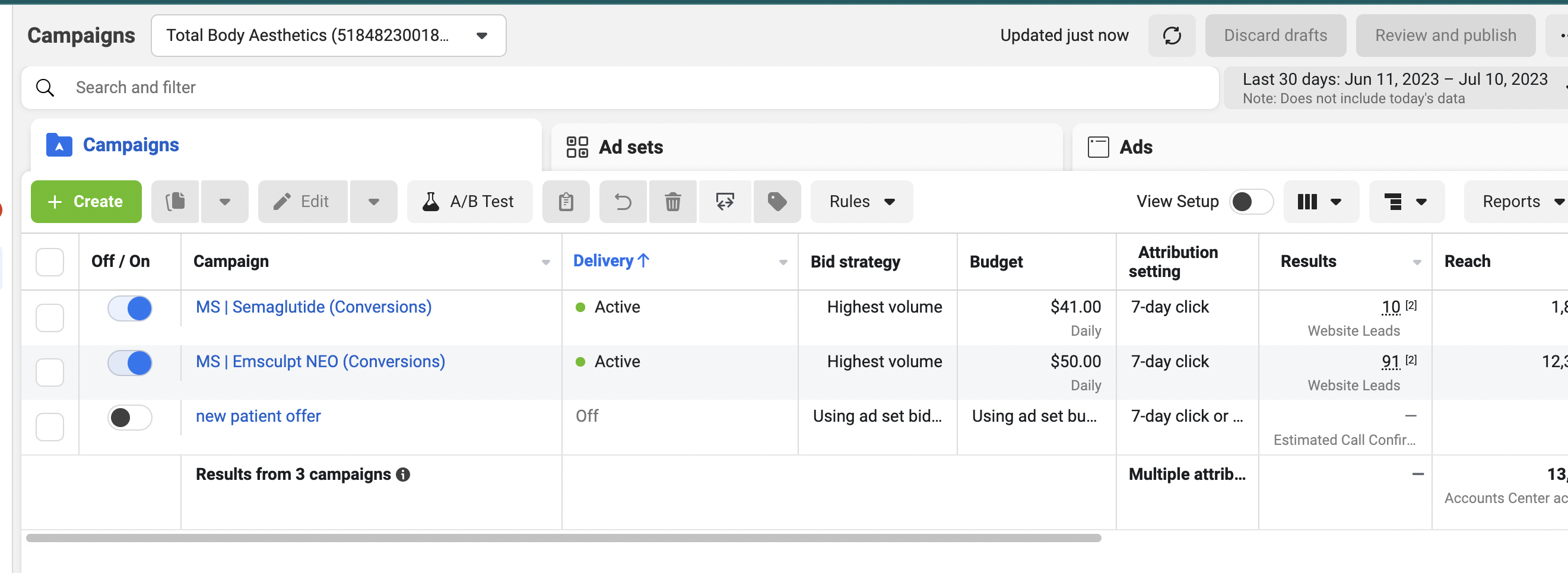Open the Total Body Aesthetics account dropdown
Viewport: 1568px width, 573px height.
[x=329, y=35]
